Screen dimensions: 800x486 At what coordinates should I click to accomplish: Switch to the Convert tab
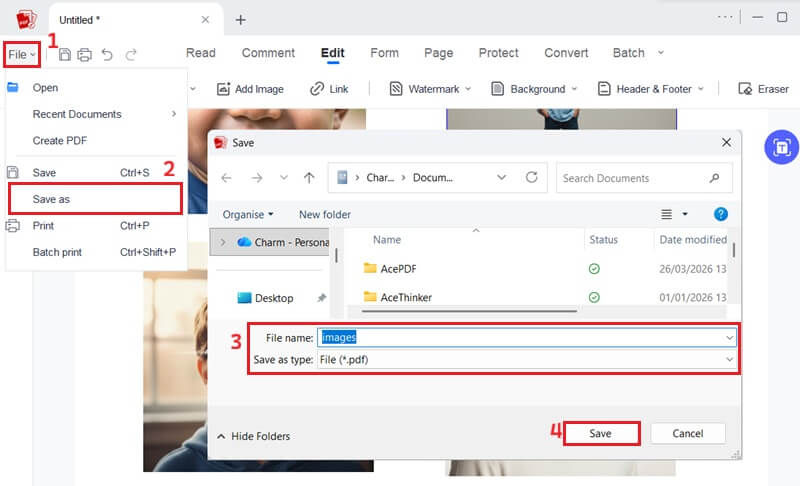[x=566, y=53]
